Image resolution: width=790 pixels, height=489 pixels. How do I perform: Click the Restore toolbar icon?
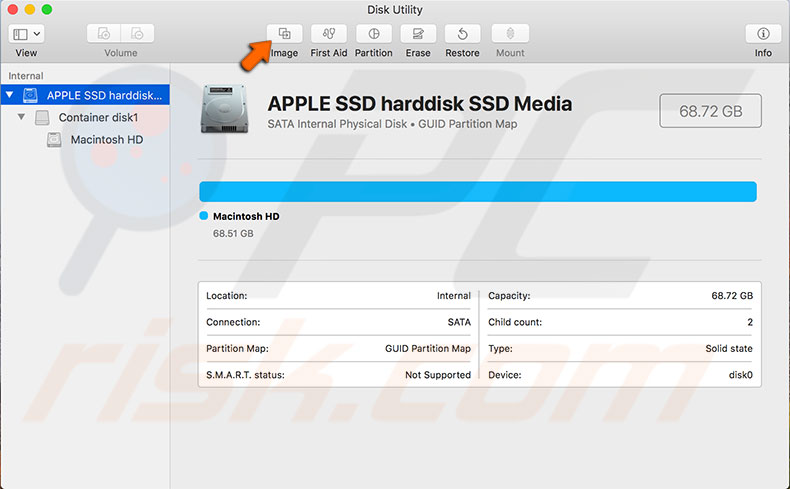click(x=463, y=34)
